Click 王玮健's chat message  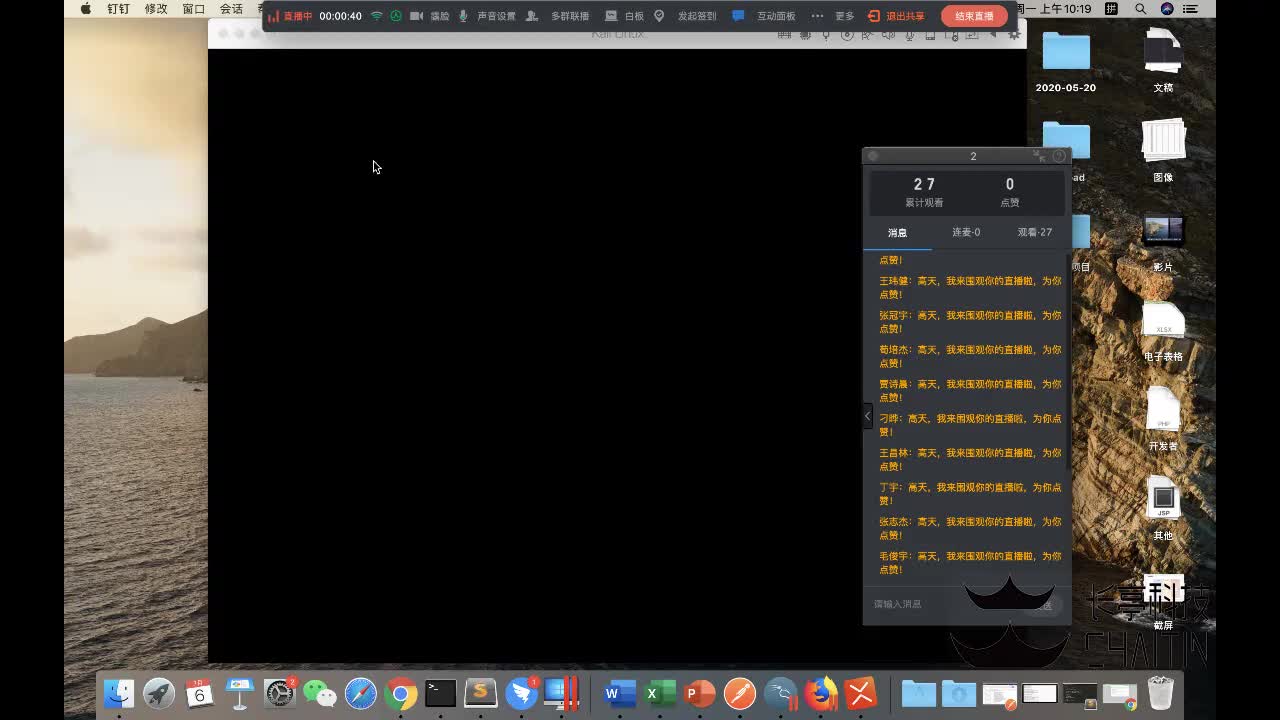[970, 288]
